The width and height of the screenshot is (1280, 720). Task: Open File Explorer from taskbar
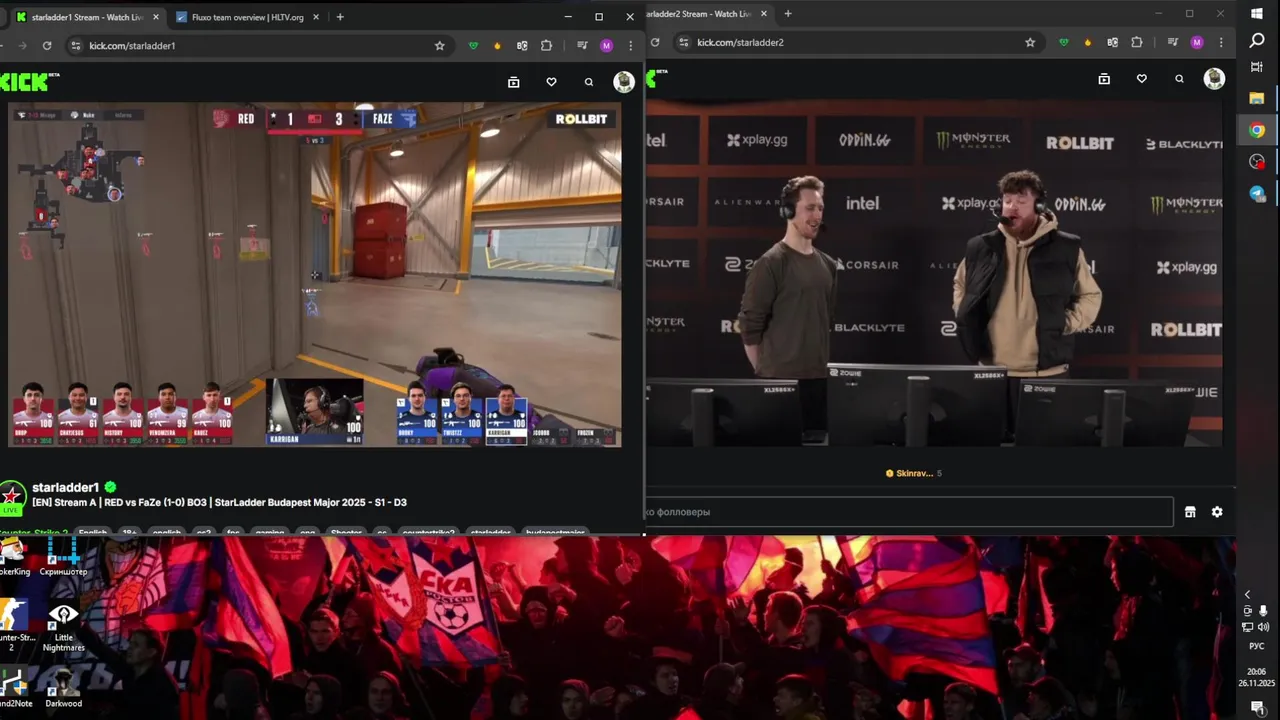1257,98
